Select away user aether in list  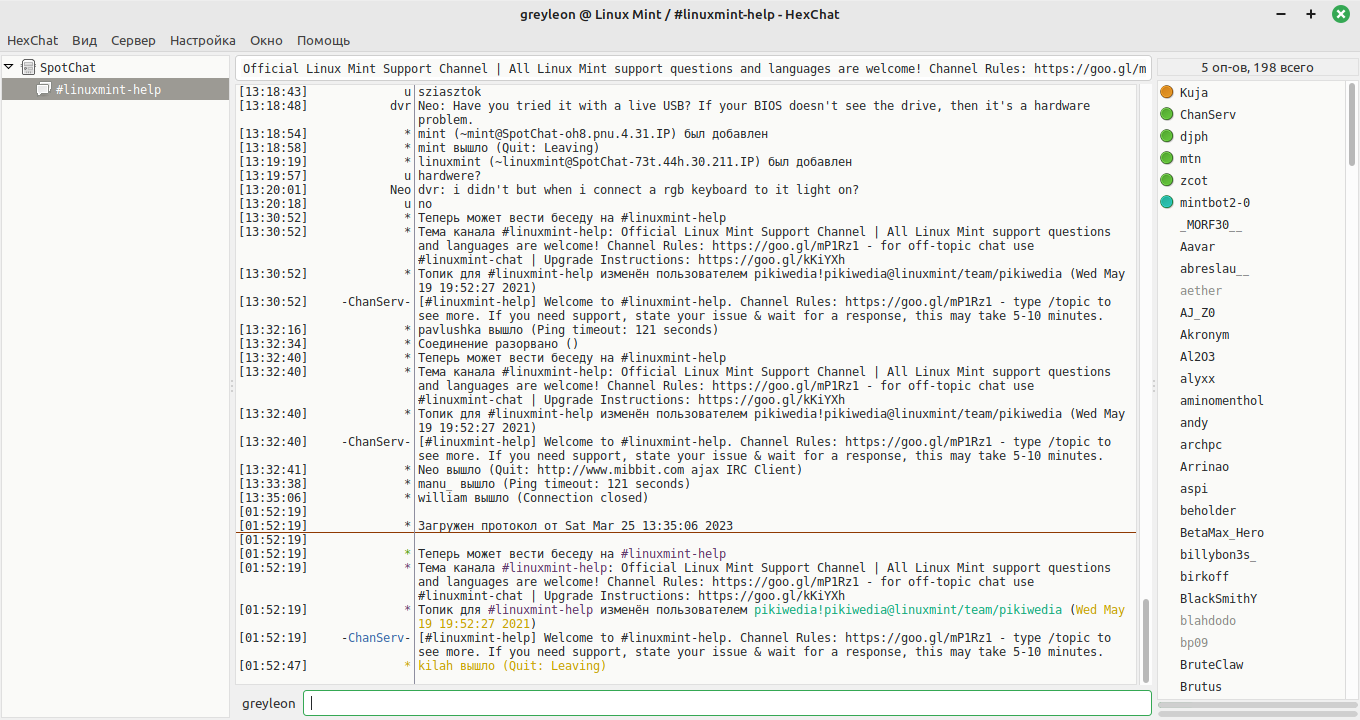(x=1201, y=290)
